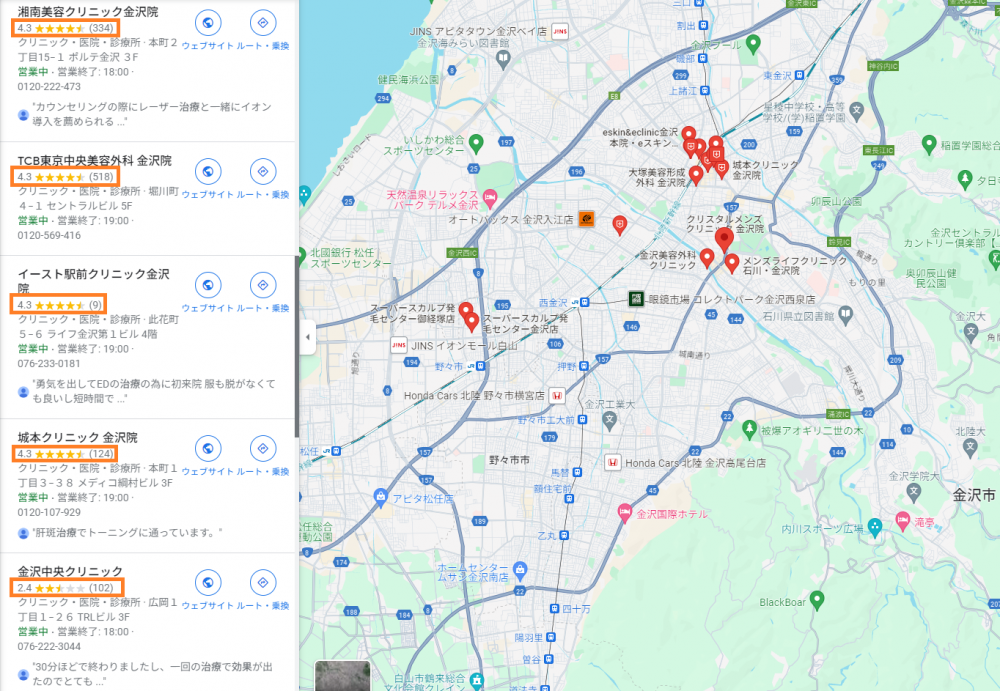Click いしかわ総合スポーツセンター green marker
Screen dimensions: 1000x691
476,144
